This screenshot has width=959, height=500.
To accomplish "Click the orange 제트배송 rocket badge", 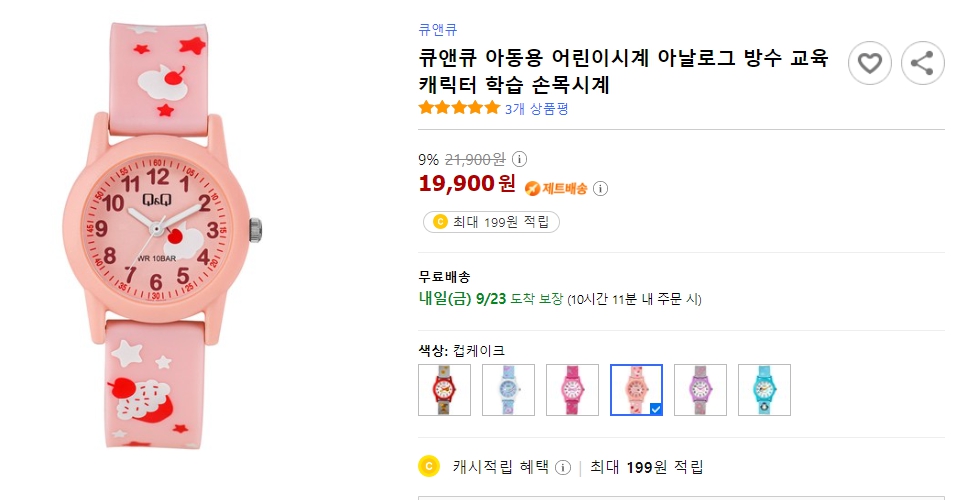I will click(x=559, y=188).
